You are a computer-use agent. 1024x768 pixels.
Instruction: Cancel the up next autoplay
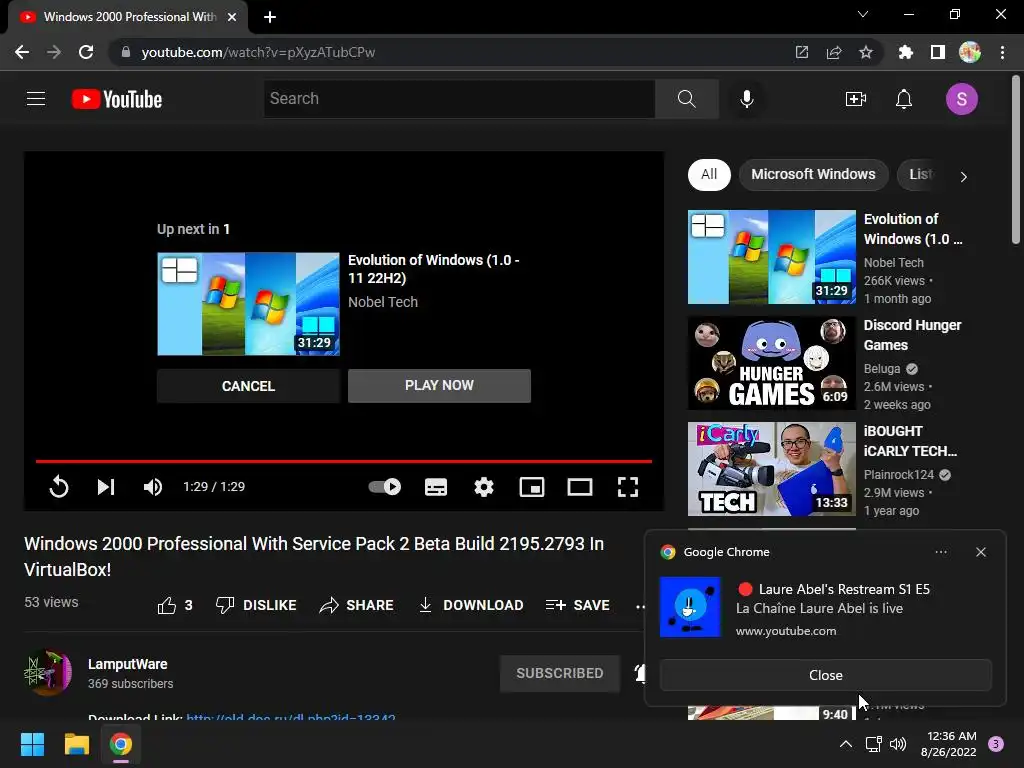pos(248,386)
